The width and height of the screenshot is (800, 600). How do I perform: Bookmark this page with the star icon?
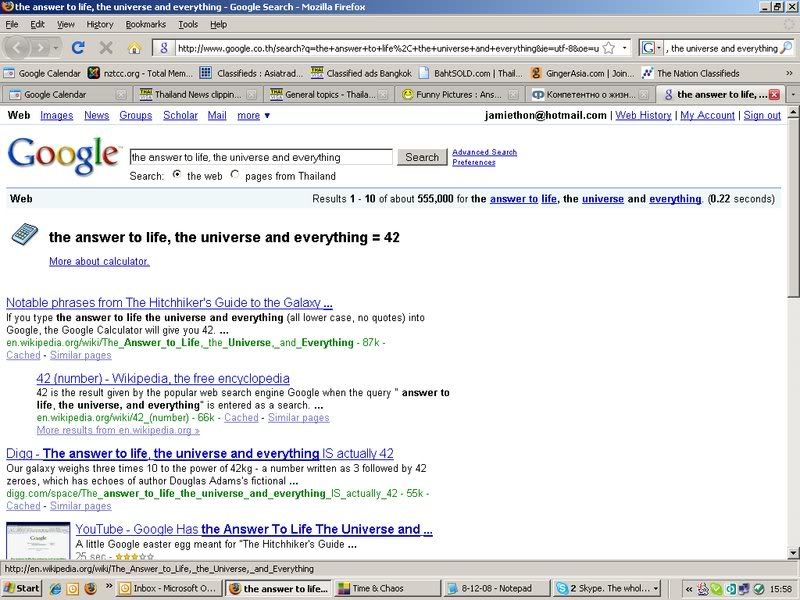[x=608, y=48]
